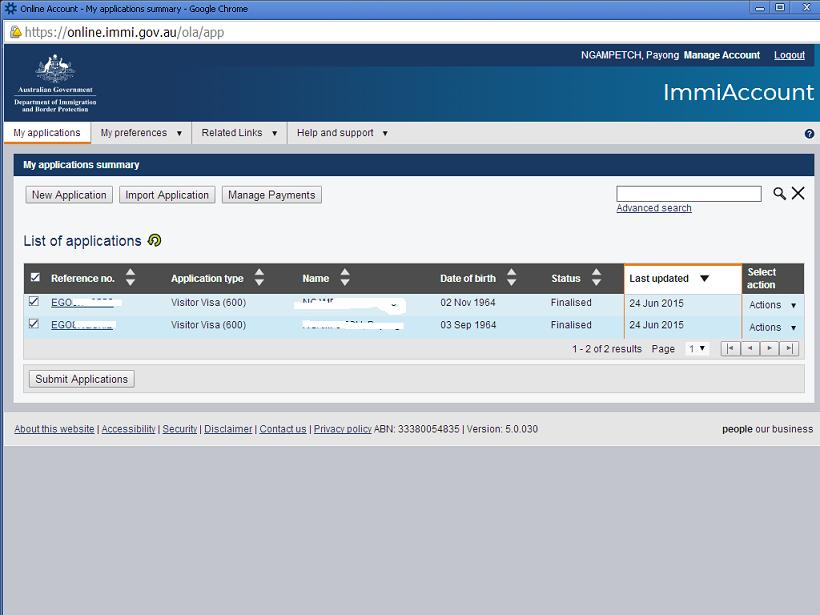
Task: Open the Page number dropdown
Action: click(x=697, y=348)
